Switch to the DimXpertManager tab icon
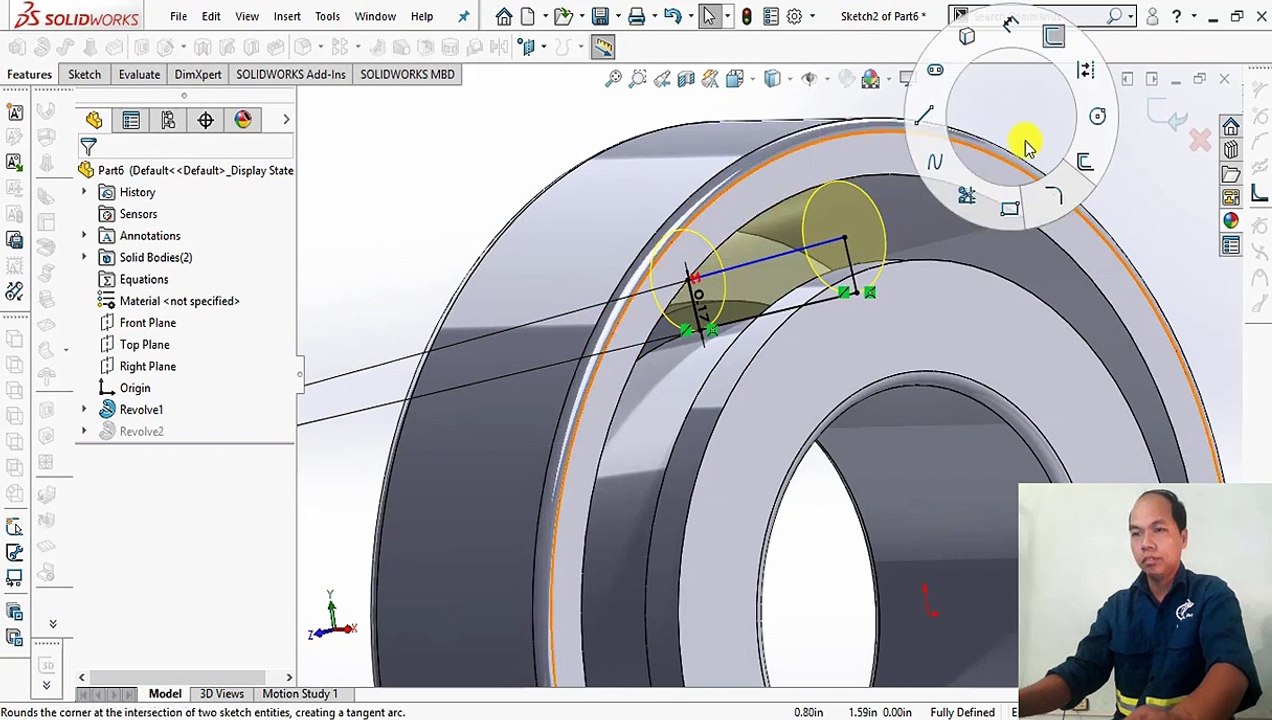The height and width of the screenshot is (720, 1272). coord(205,120)
